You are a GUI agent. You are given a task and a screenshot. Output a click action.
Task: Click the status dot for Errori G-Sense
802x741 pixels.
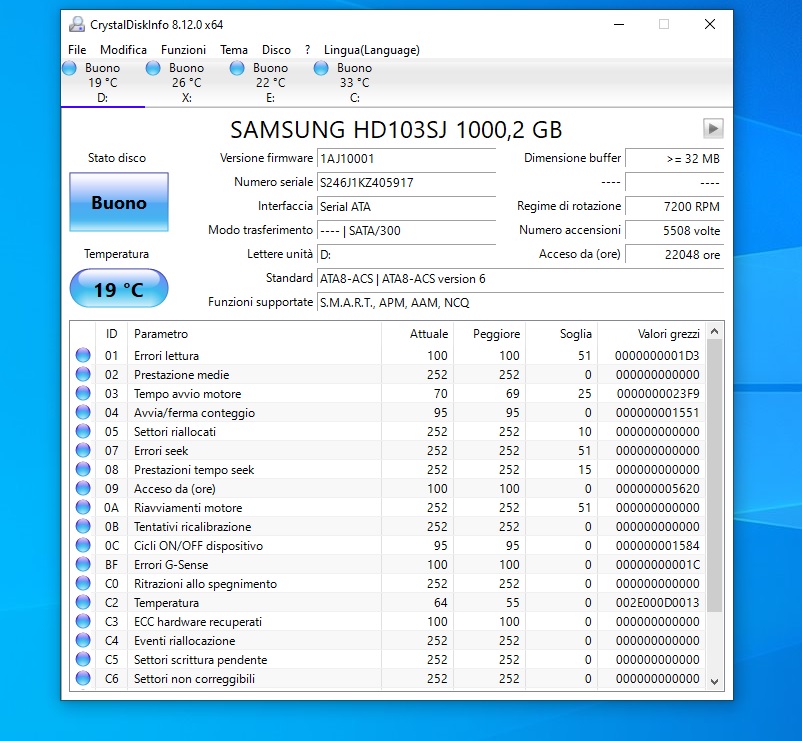click(x=83, y=564)
